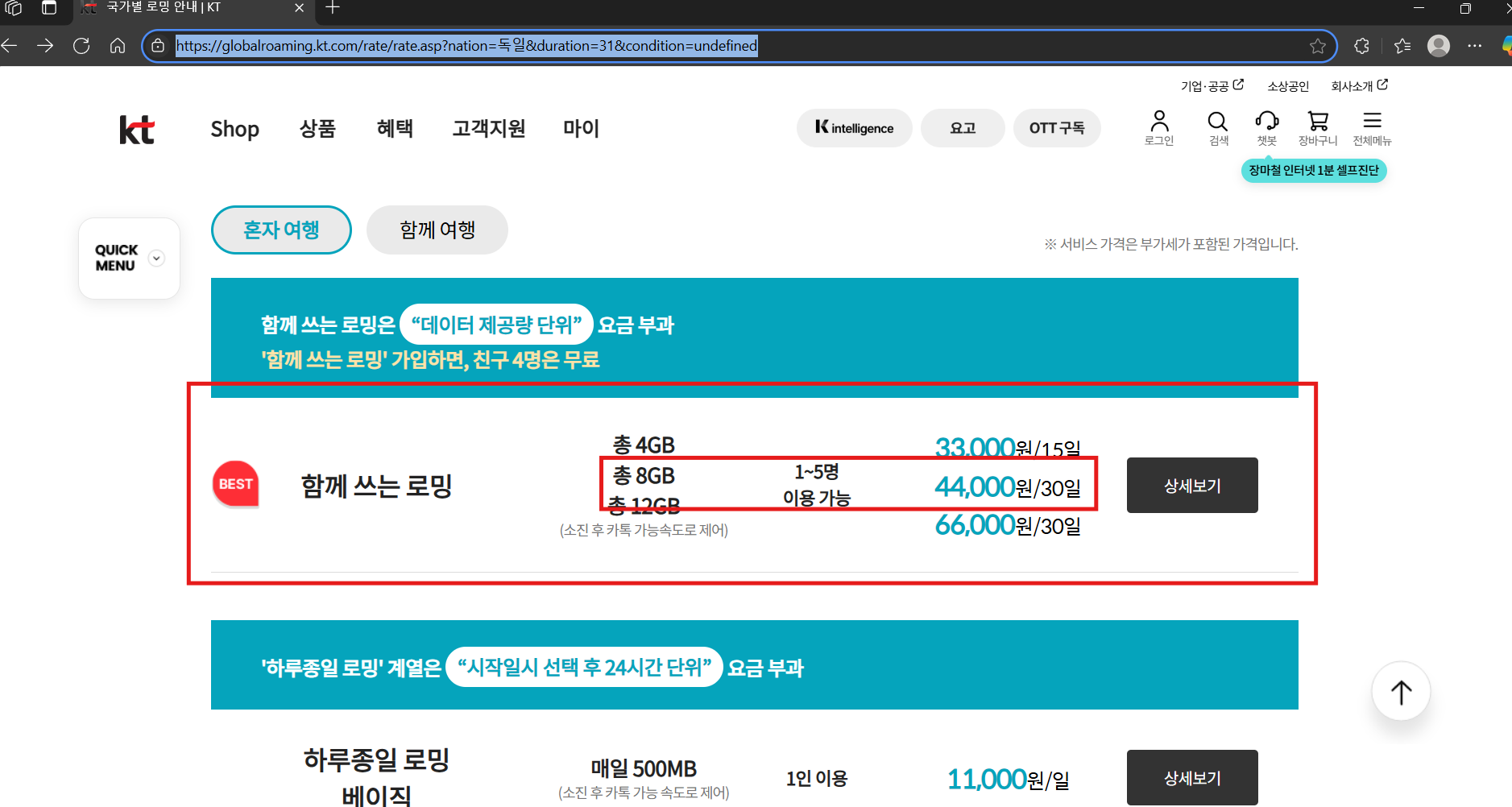Click the 하루종일 로밍 베이직 title
The width and height of the screenshot is (1512, 807).
376,776
